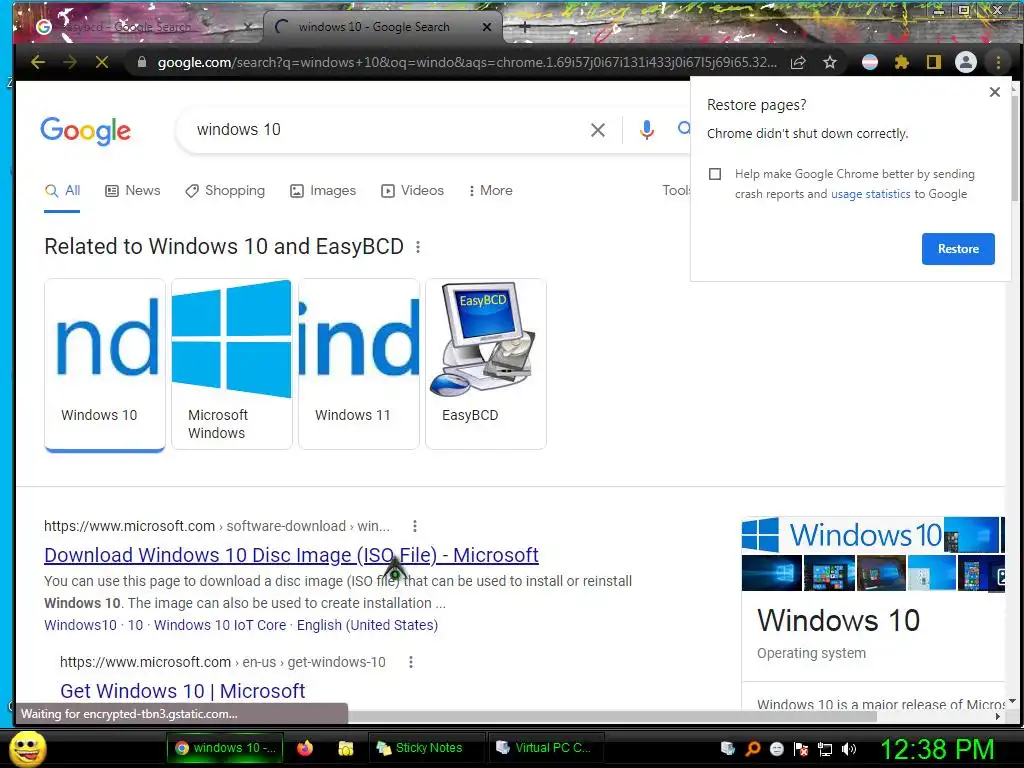This screenshot has width=1024, height=768.
Task: Open a new tab with the plus button
Action: (524, 27)
